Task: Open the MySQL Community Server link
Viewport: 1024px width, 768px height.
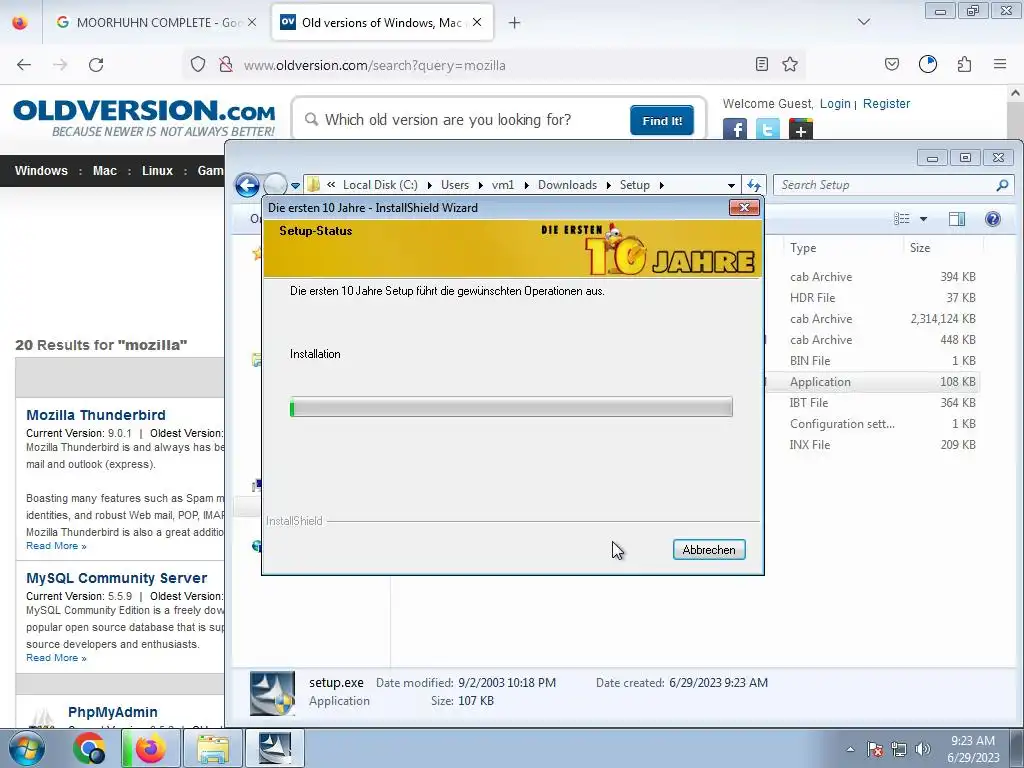Action: 116,578
